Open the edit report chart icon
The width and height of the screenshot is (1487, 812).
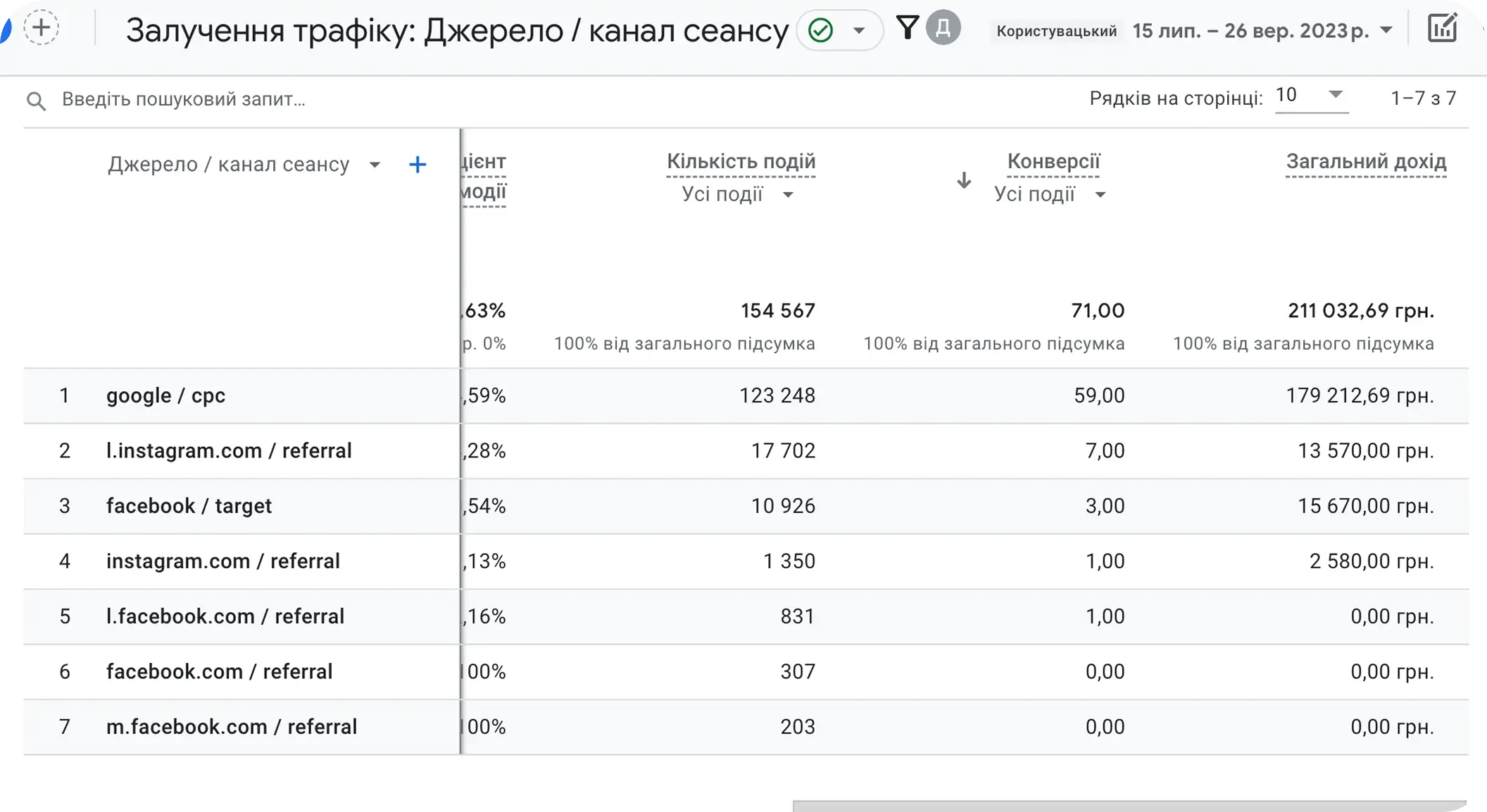pos(1442,29)
